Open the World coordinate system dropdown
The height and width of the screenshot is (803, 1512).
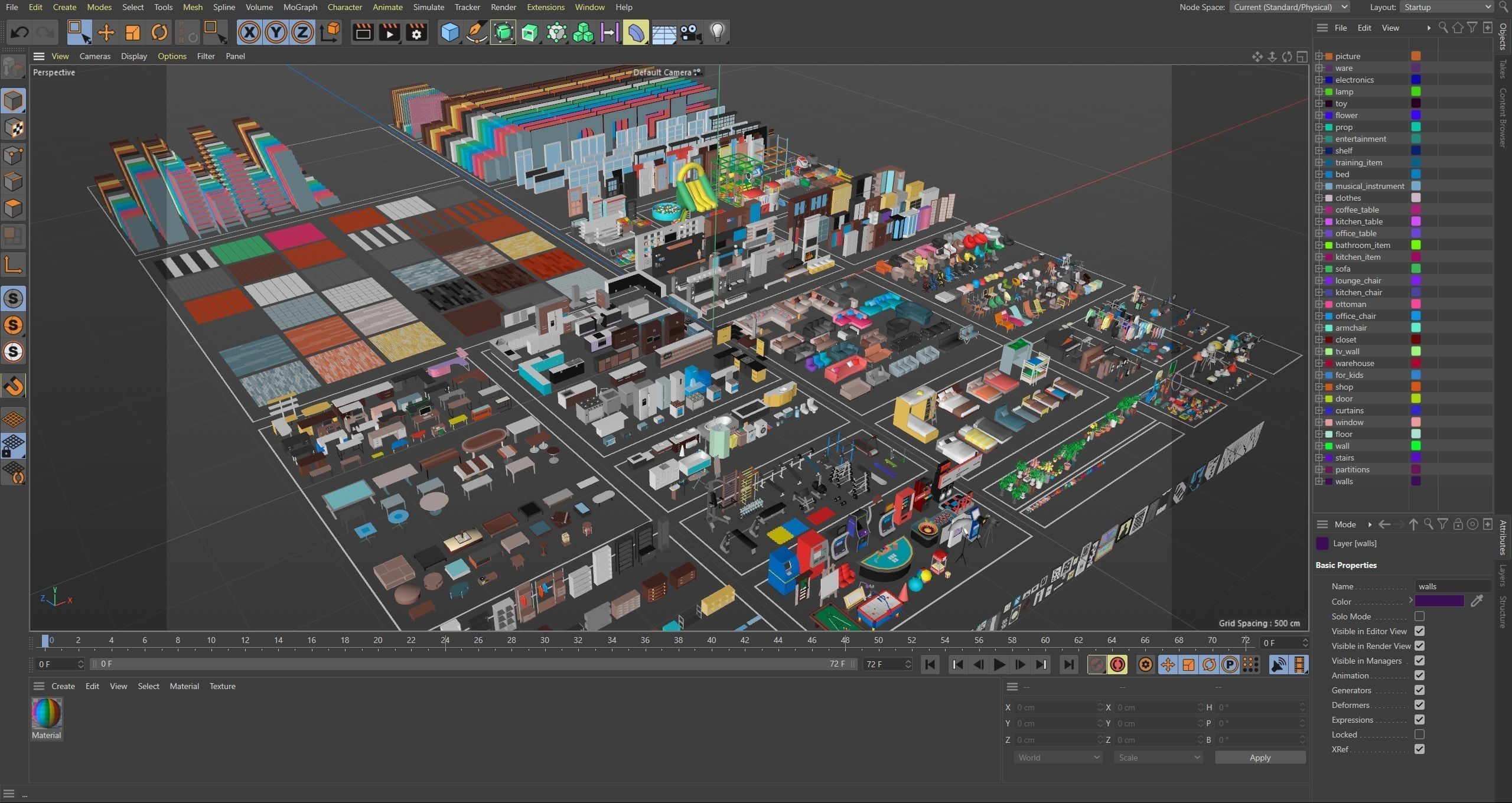click(1058, 758)
